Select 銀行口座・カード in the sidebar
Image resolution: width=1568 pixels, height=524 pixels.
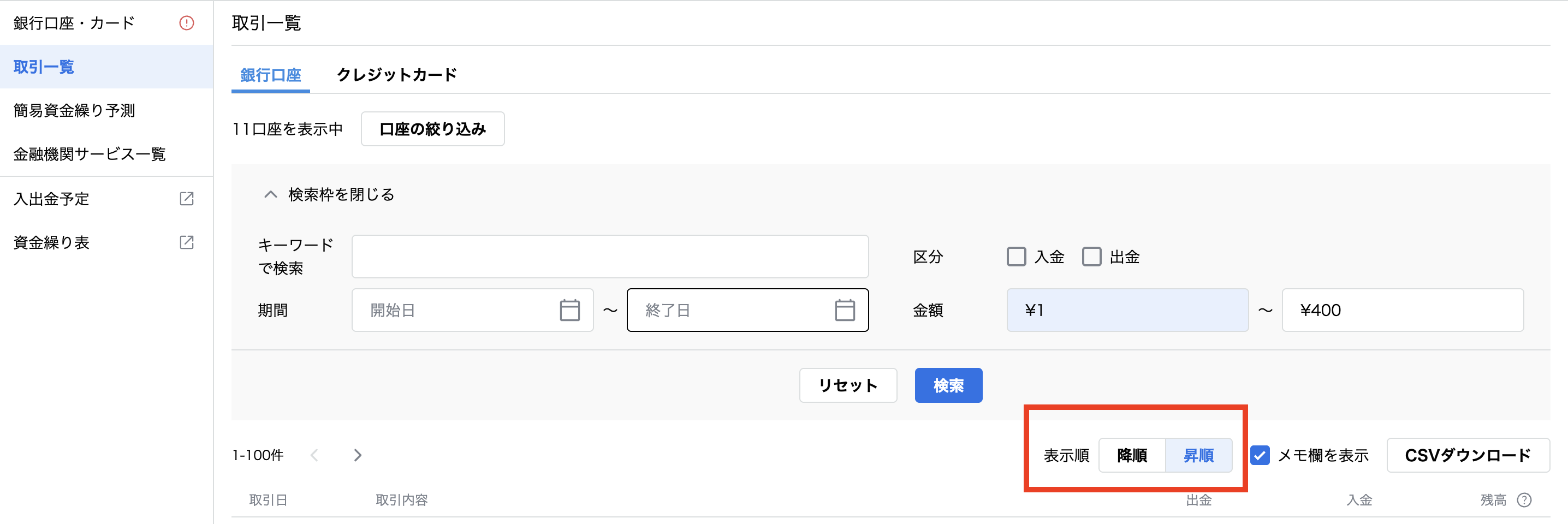(106, 23)
